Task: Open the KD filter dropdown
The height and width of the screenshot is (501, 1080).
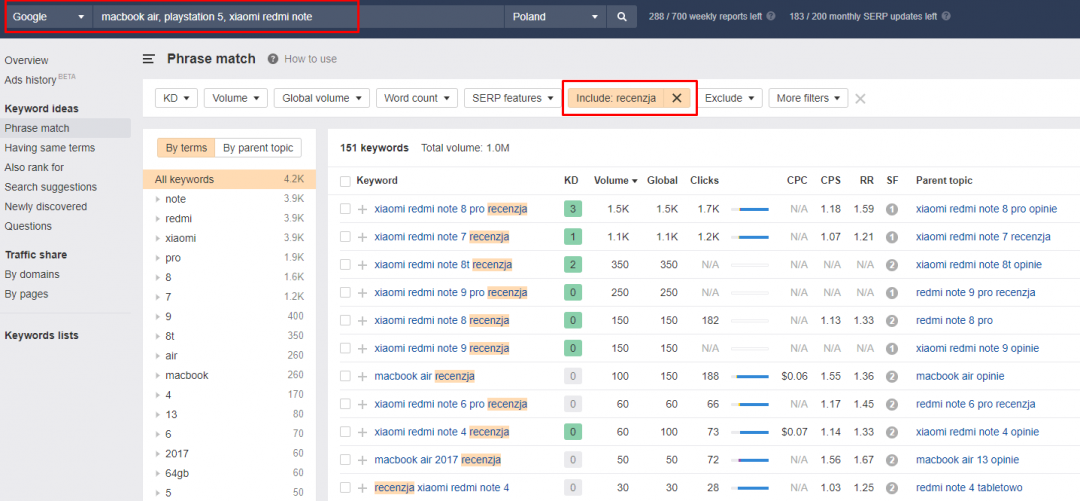Action: (x=176, y=98)
